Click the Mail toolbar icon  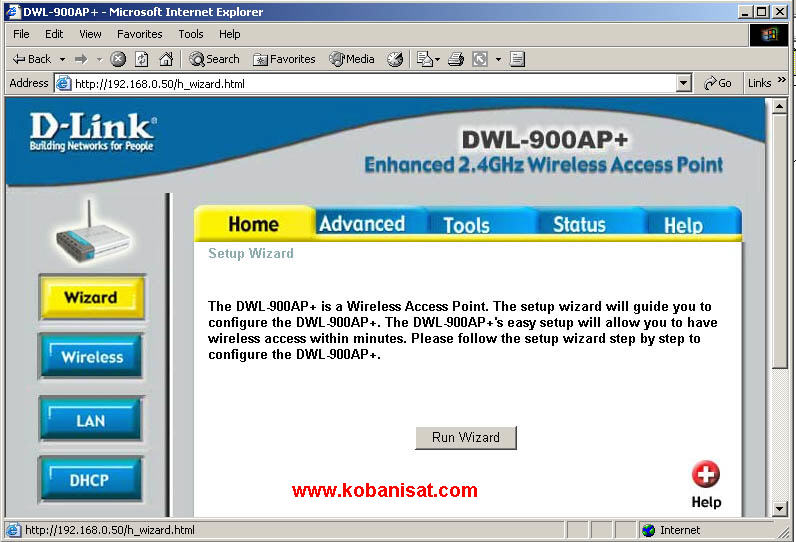click(x=427, y=59)
